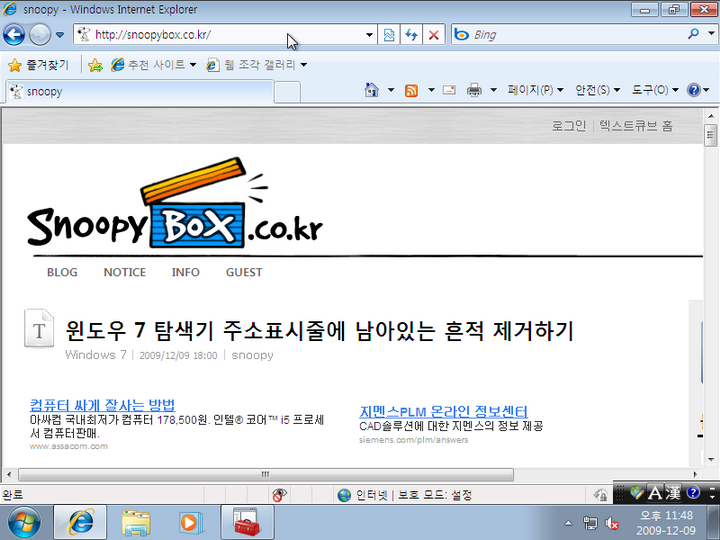Screen dimensions: 720x540
Task: Open the BLOG navigation item
Action: 62,272
